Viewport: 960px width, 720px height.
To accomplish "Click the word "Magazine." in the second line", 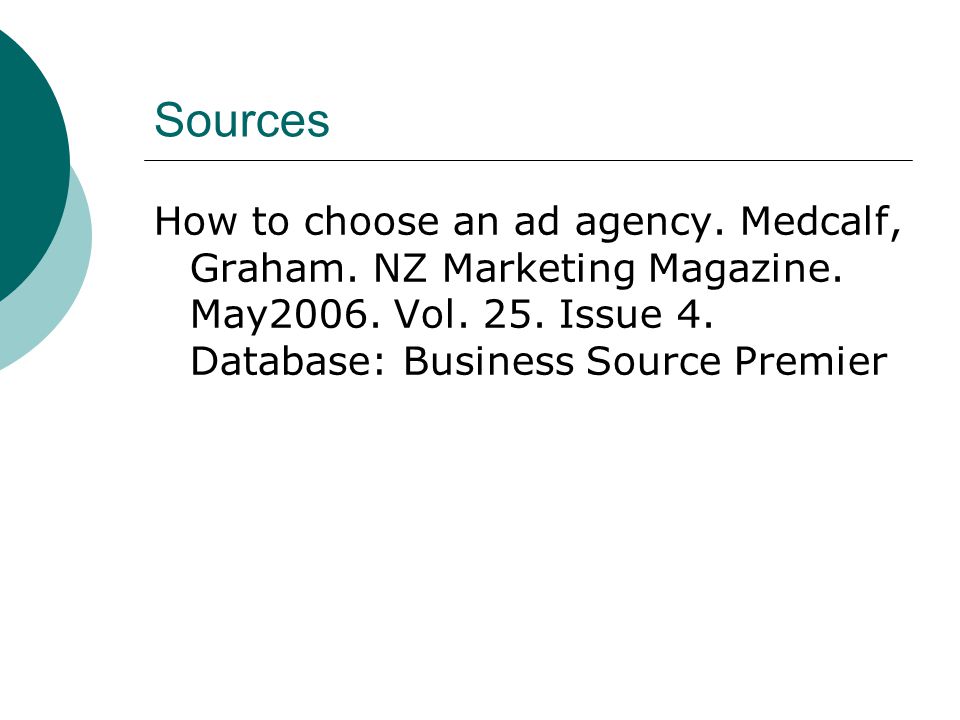I will pos(746,271).
